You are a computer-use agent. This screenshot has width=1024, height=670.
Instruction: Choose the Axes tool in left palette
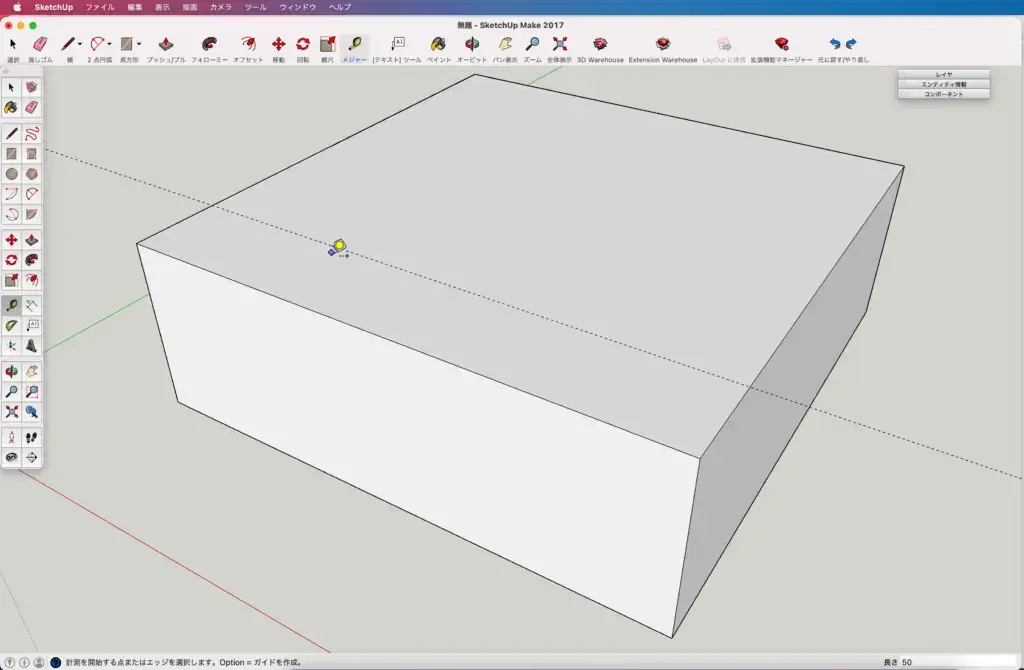click(x=11, y=346)
